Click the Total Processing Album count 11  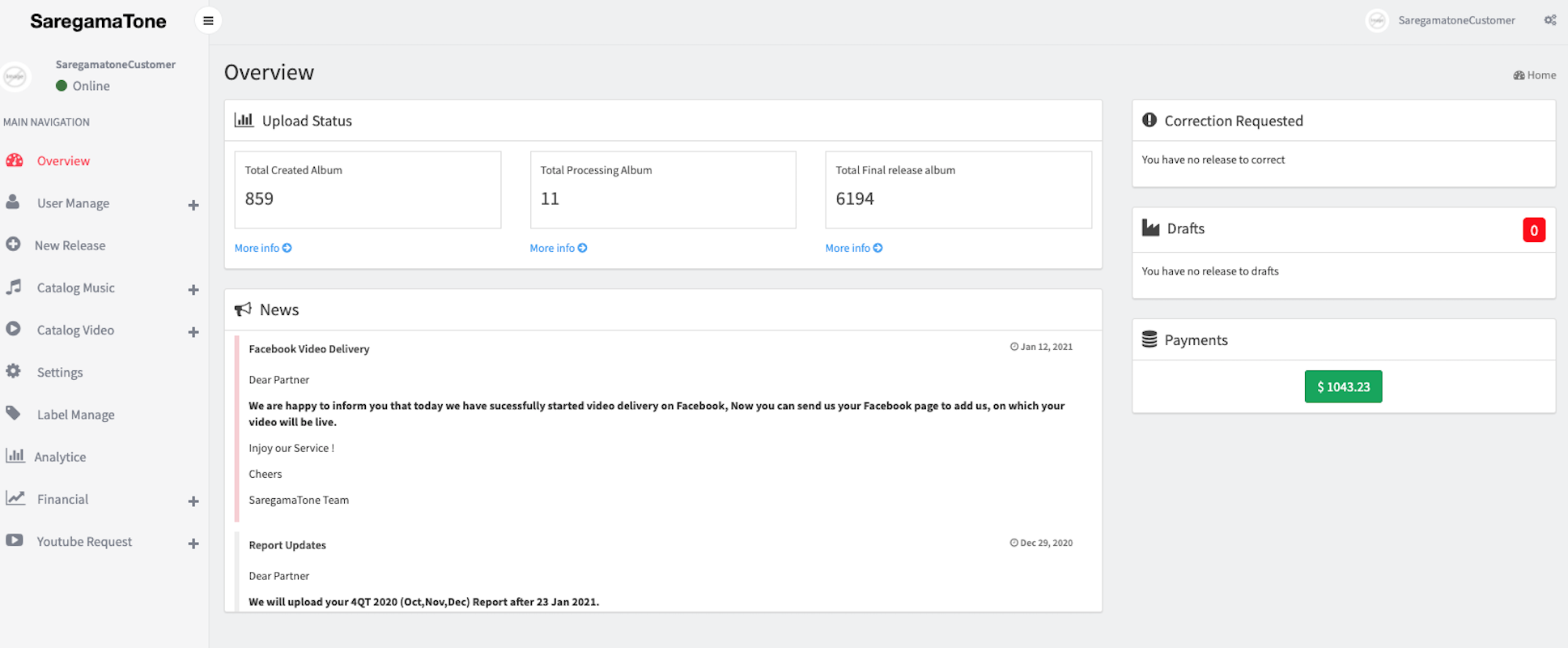[x=550, y=198]
